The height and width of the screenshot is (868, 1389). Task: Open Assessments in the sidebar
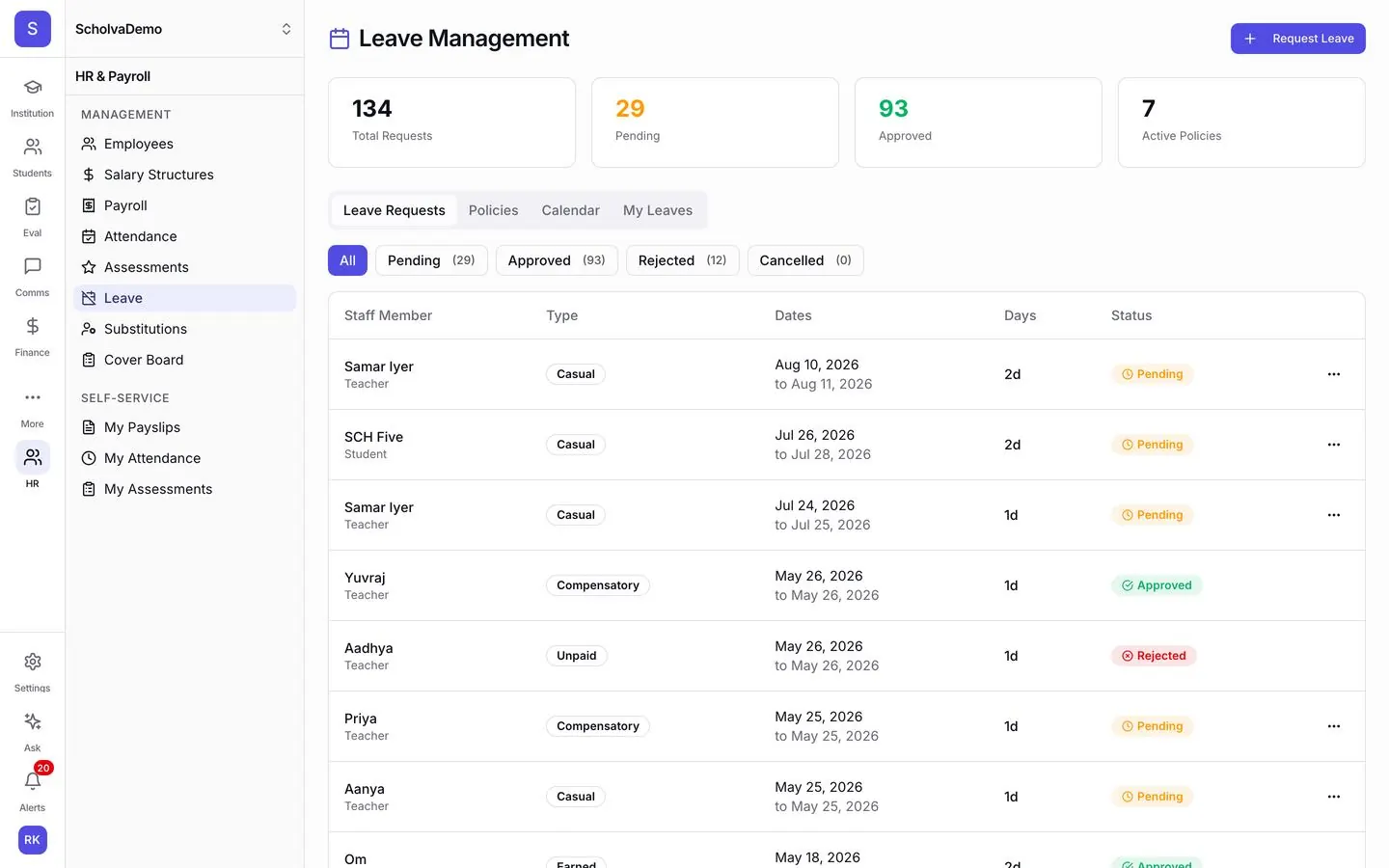point(184,267)
